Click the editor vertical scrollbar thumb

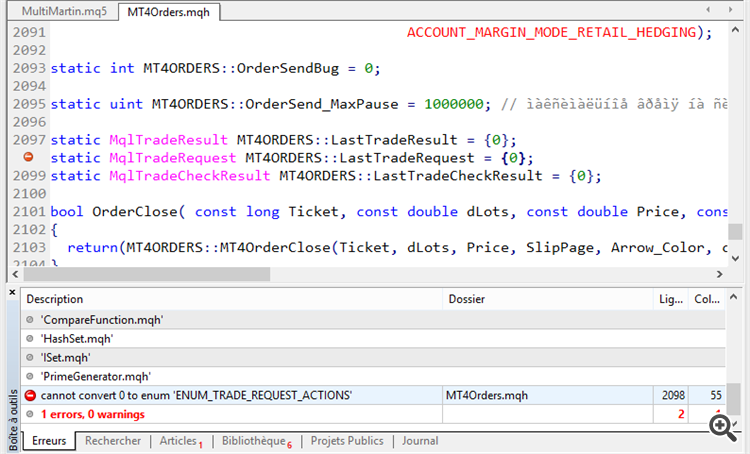(735, 232)
